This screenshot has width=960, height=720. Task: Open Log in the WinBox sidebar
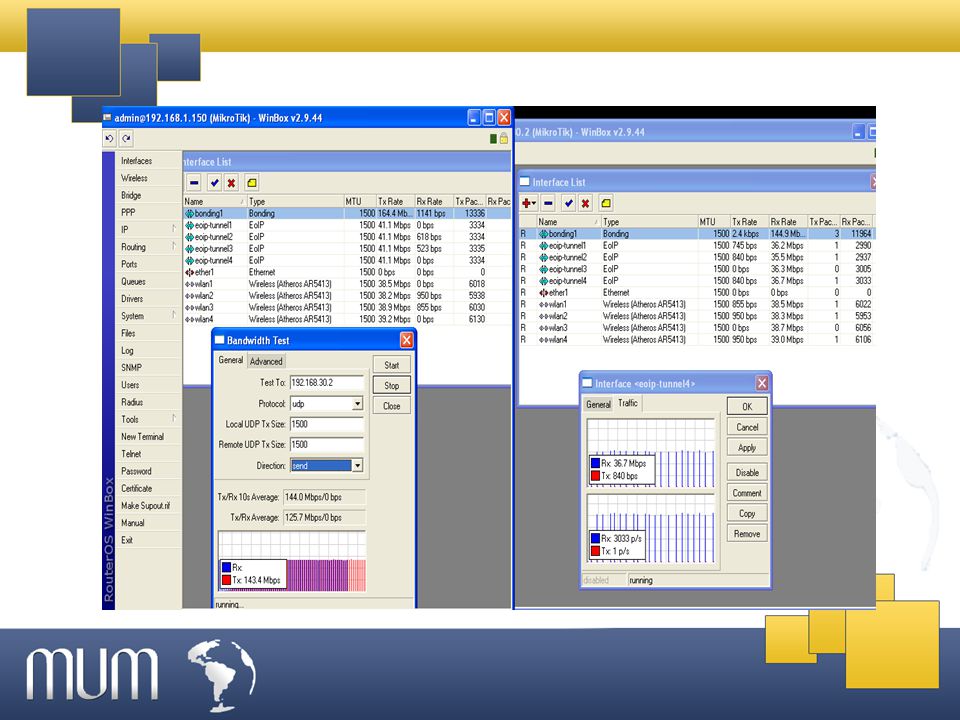127,350
